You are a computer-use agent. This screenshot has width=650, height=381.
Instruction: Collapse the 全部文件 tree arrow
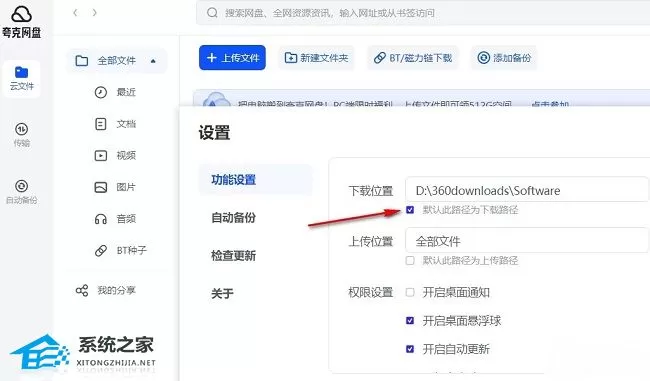tap(153, 61)
